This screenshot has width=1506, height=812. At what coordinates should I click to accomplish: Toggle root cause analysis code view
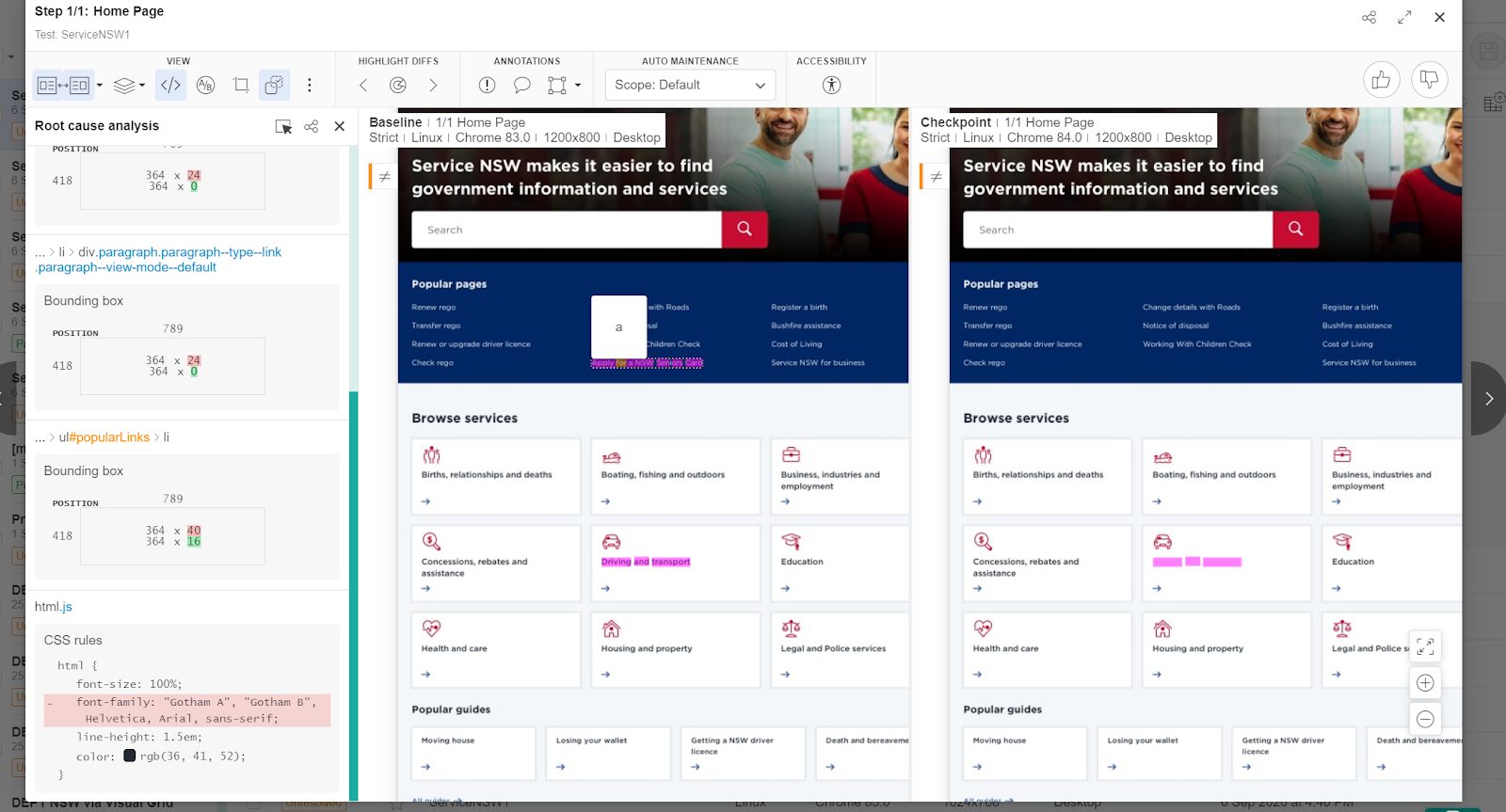[170, 86]
